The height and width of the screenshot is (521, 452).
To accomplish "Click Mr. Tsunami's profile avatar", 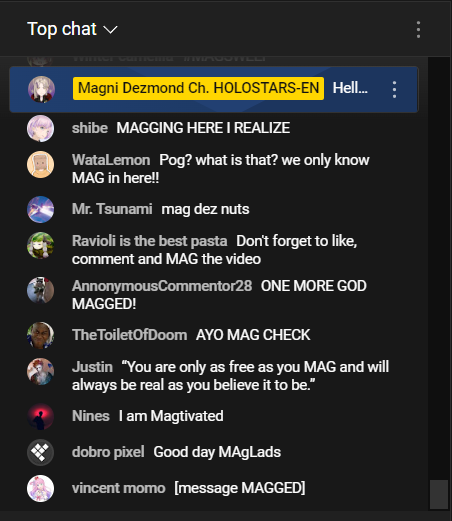I will pos(40,209).
